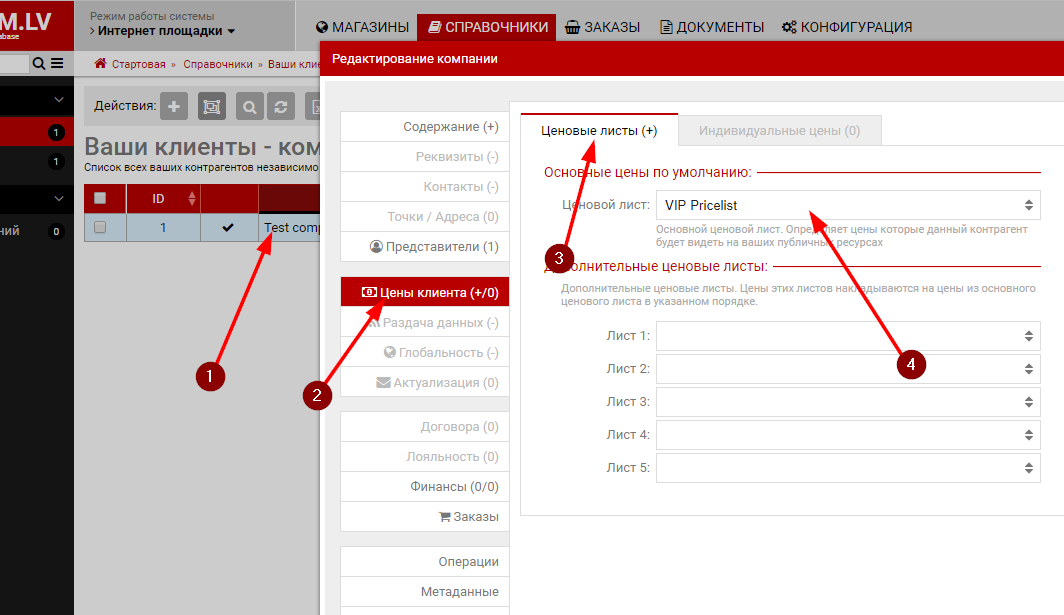This screenshot has width=1064, height=615.
Task: Click the refresh arrows icon in Действия toolbar
Action: [282, 107]
